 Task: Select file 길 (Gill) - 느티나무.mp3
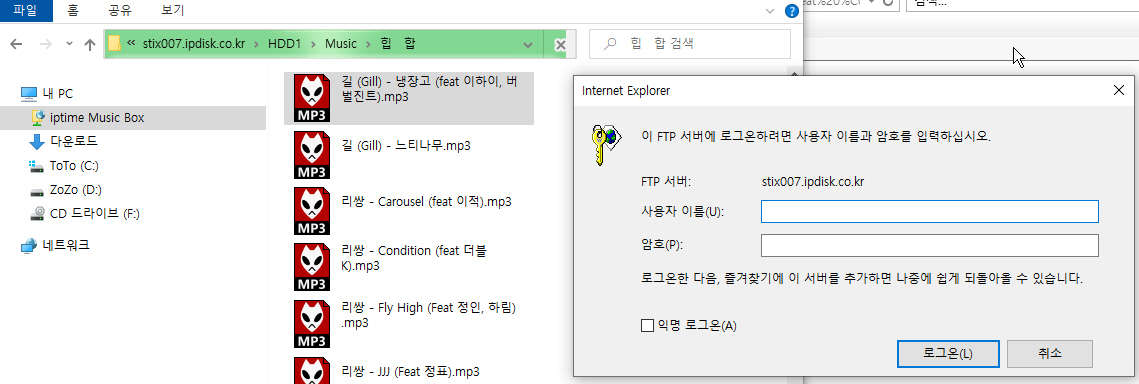[405, 146]
